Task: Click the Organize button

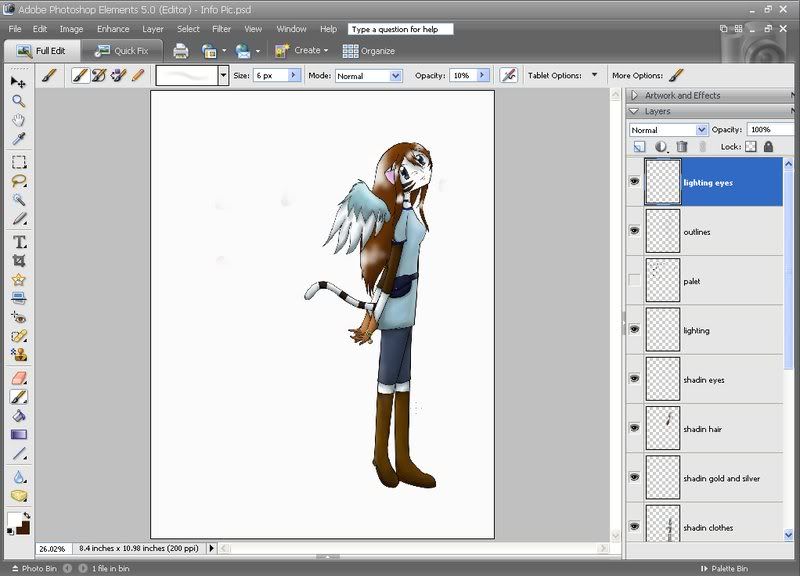Action: [x=369, y=51]
